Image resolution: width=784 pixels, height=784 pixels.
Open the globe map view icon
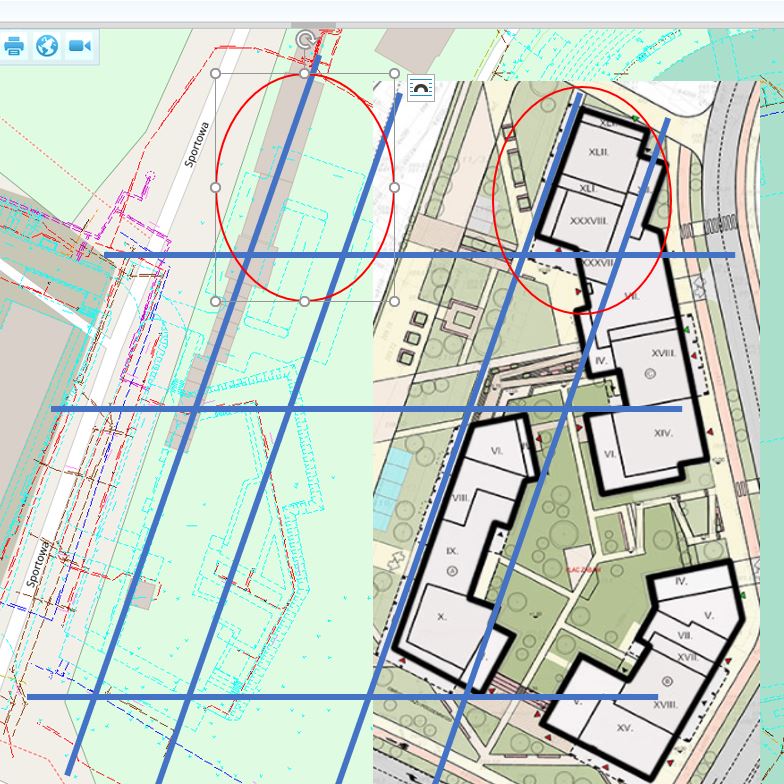point(47,46)
